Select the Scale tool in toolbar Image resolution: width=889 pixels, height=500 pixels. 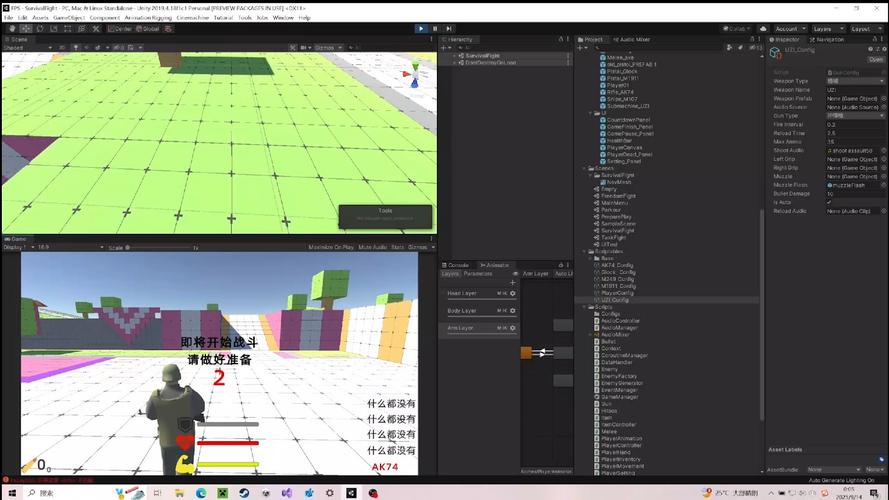tap(54, 28)
